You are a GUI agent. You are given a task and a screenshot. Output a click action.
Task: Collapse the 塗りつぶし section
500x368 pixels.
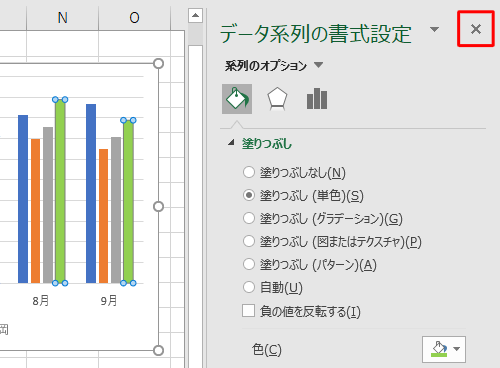pos(231,143)
